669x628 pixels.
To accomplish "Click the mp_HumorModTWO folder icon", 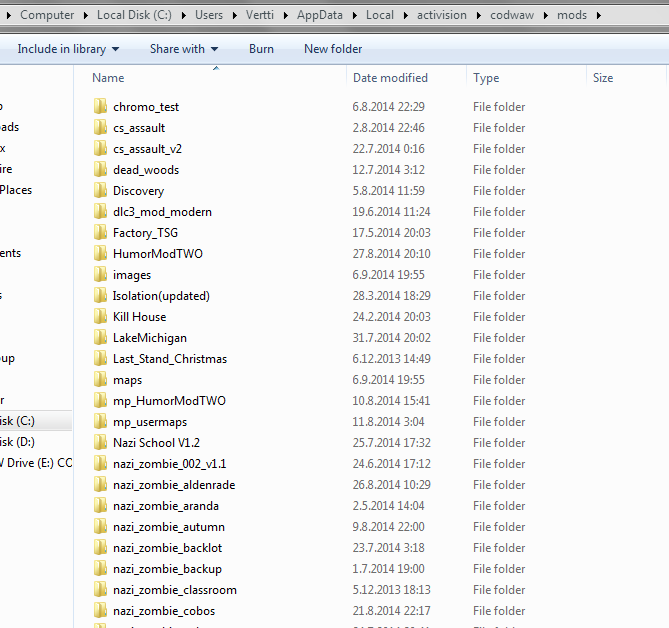I will coord(100,400).
